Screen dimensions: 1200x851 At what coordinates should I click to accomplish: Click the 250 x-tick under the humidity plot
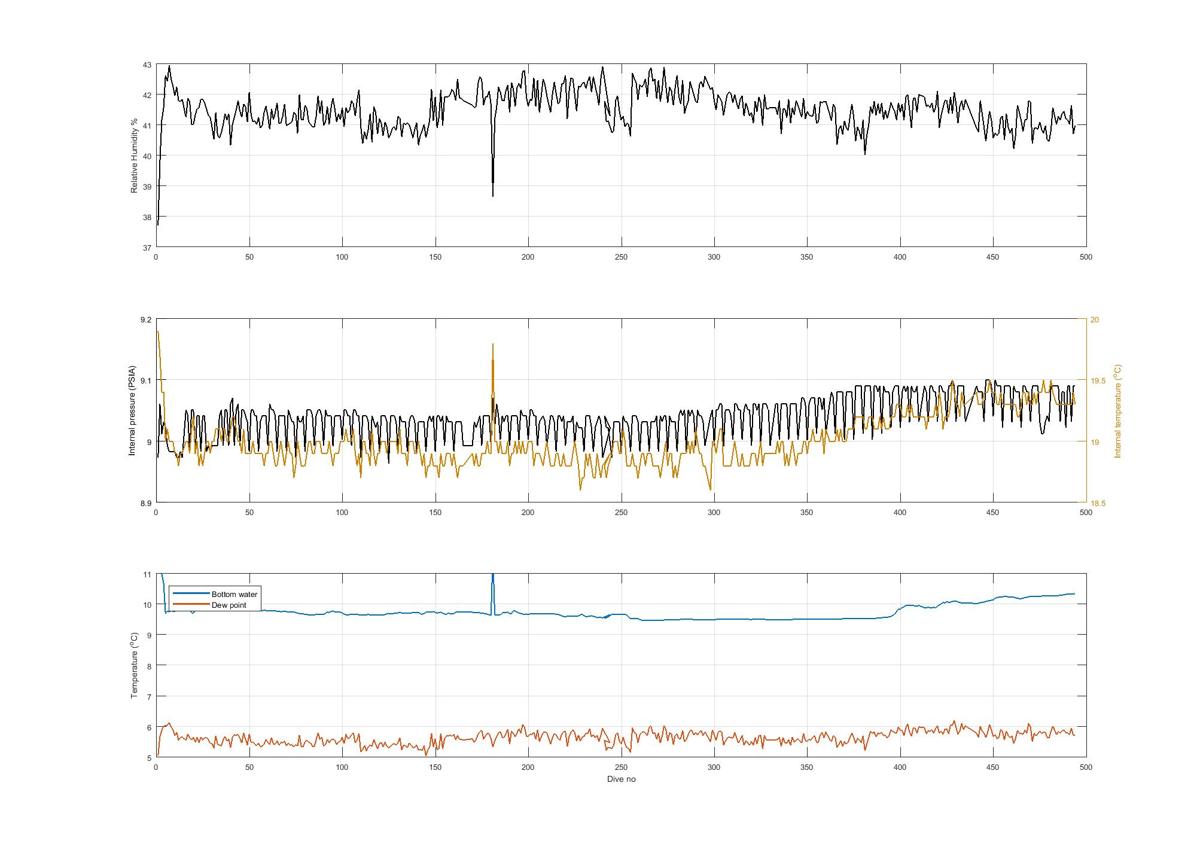[621, 257]
